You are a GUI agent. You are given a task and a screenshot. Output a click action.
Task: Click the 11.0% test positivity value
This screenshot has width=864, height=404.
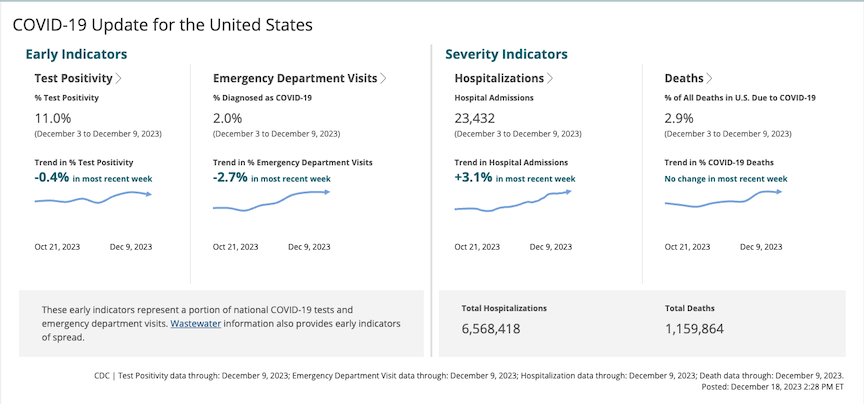52,117
